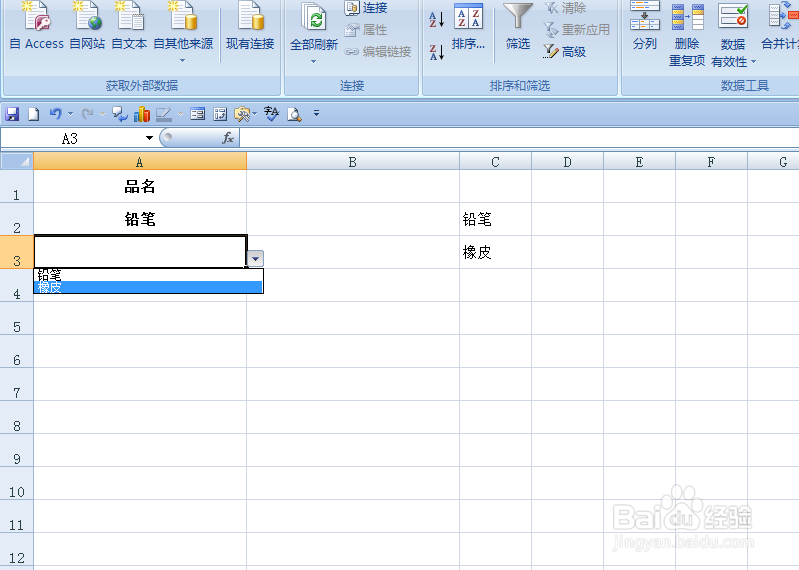This screenshot has width=799, height=570.
Task: Expand the 全部刷新 dropdown arrow
Action: click(313, 61)
